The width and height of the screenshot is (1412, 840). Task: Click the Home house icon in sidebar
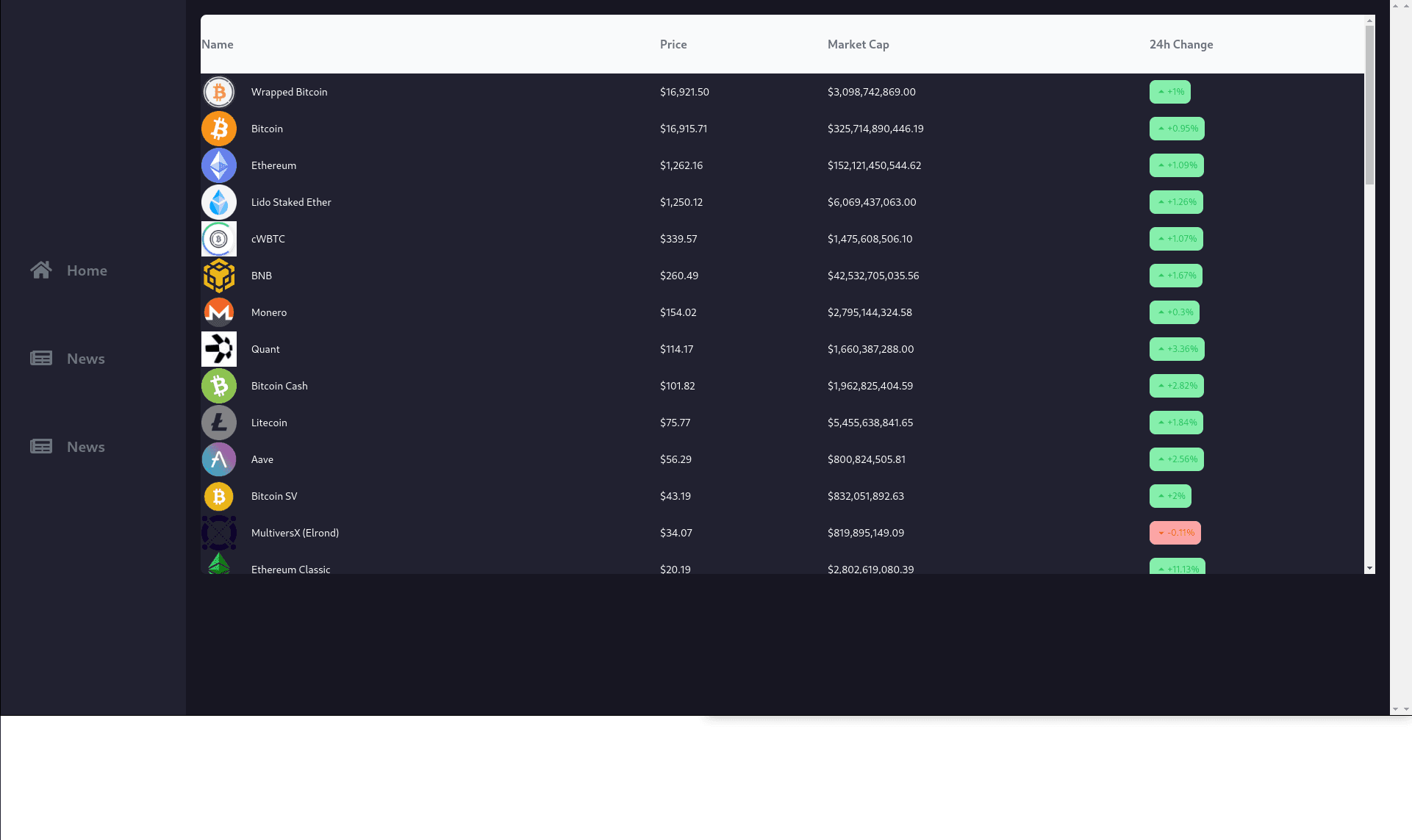pos(41,270)
